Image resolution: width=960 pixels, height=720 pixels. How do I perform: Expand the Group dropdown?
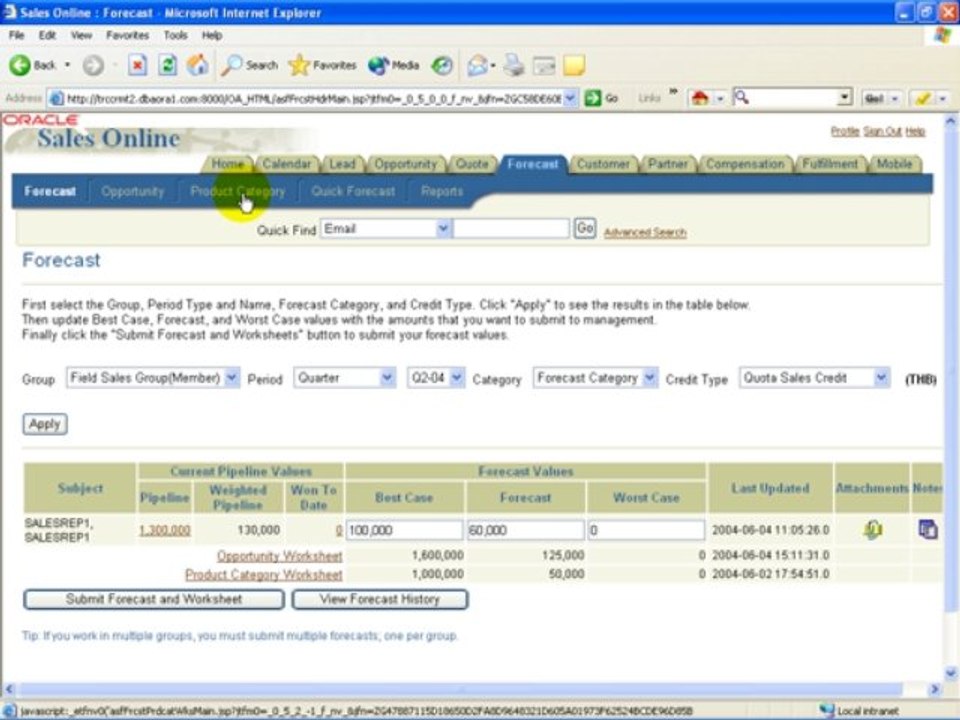[231, 378]
